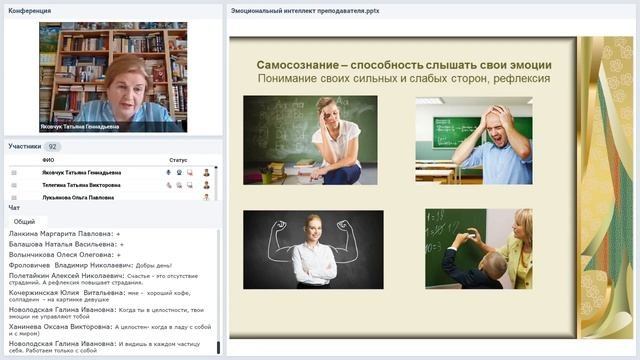Select participant Телегина Татьяна Викторовна in list
Viewport: 640px width, 360px height.
point(81,185)
